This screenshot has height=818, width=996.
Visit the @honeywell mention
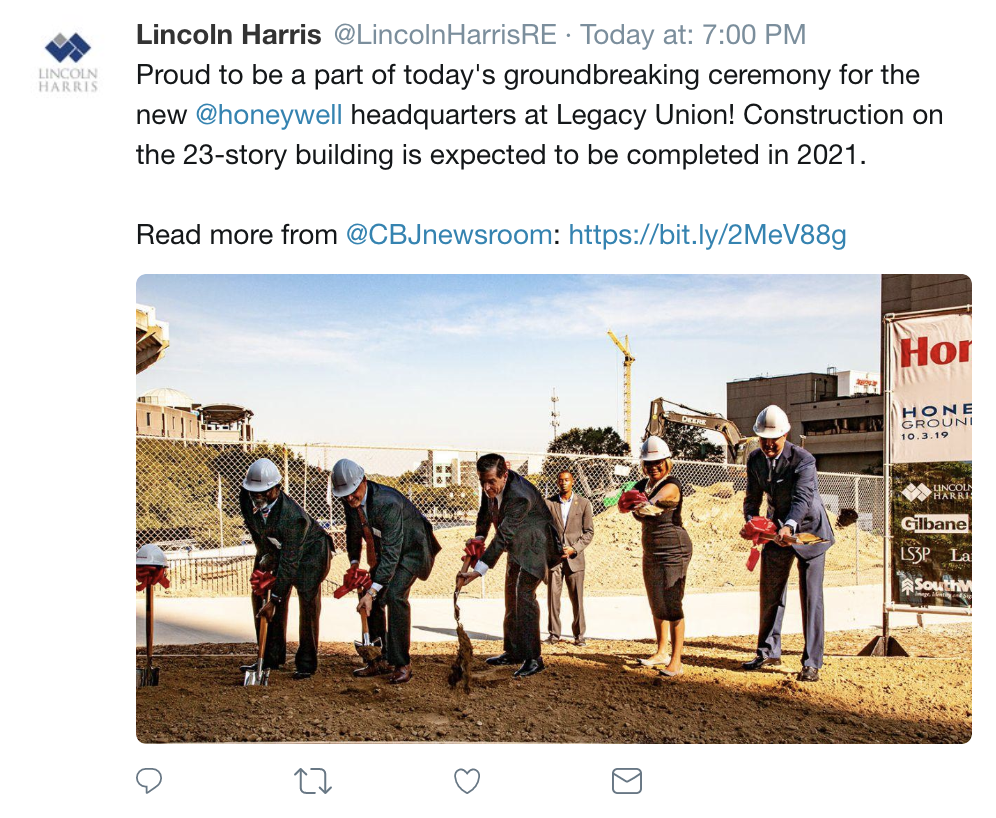pos(268,114)
